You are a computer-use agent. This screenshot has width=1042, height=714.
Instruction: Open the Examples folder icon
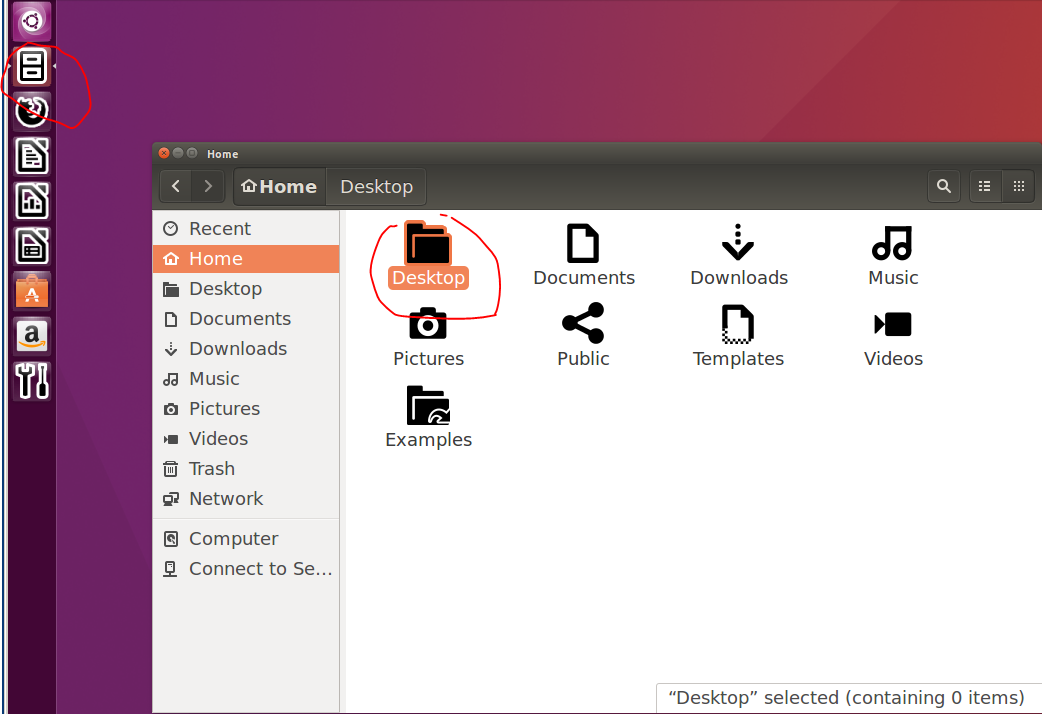tap(428, 405)
